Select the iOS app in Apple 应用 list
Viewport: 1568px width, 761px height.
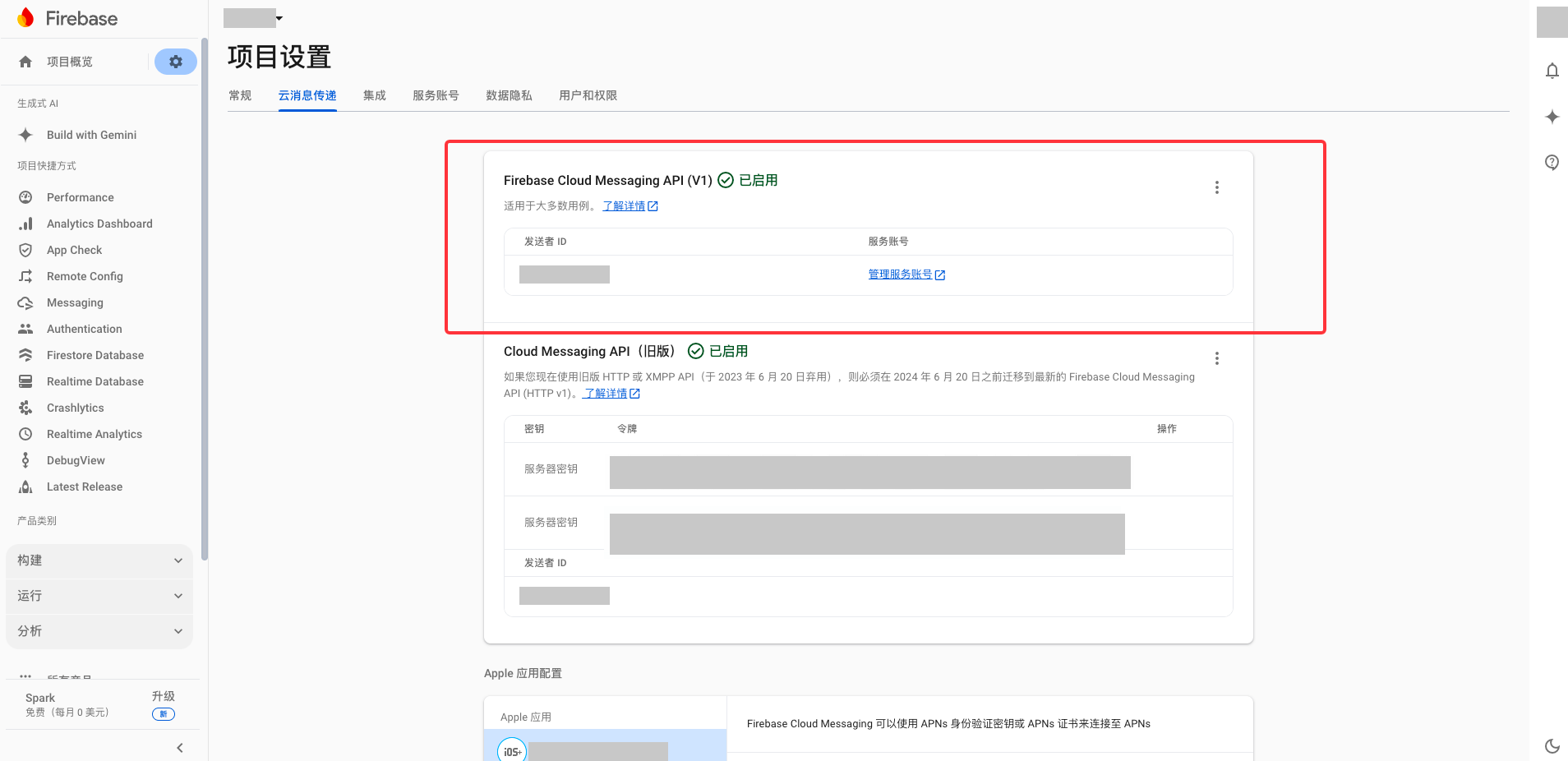point(605,745)
